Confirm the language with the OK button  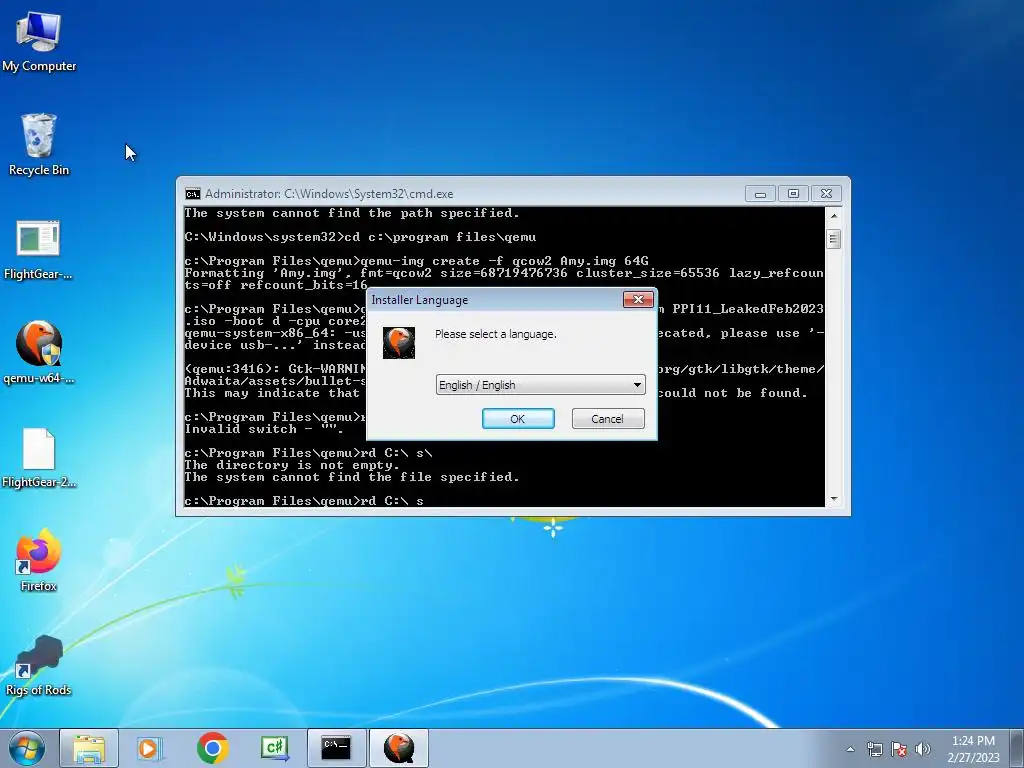tap(518, 419)
